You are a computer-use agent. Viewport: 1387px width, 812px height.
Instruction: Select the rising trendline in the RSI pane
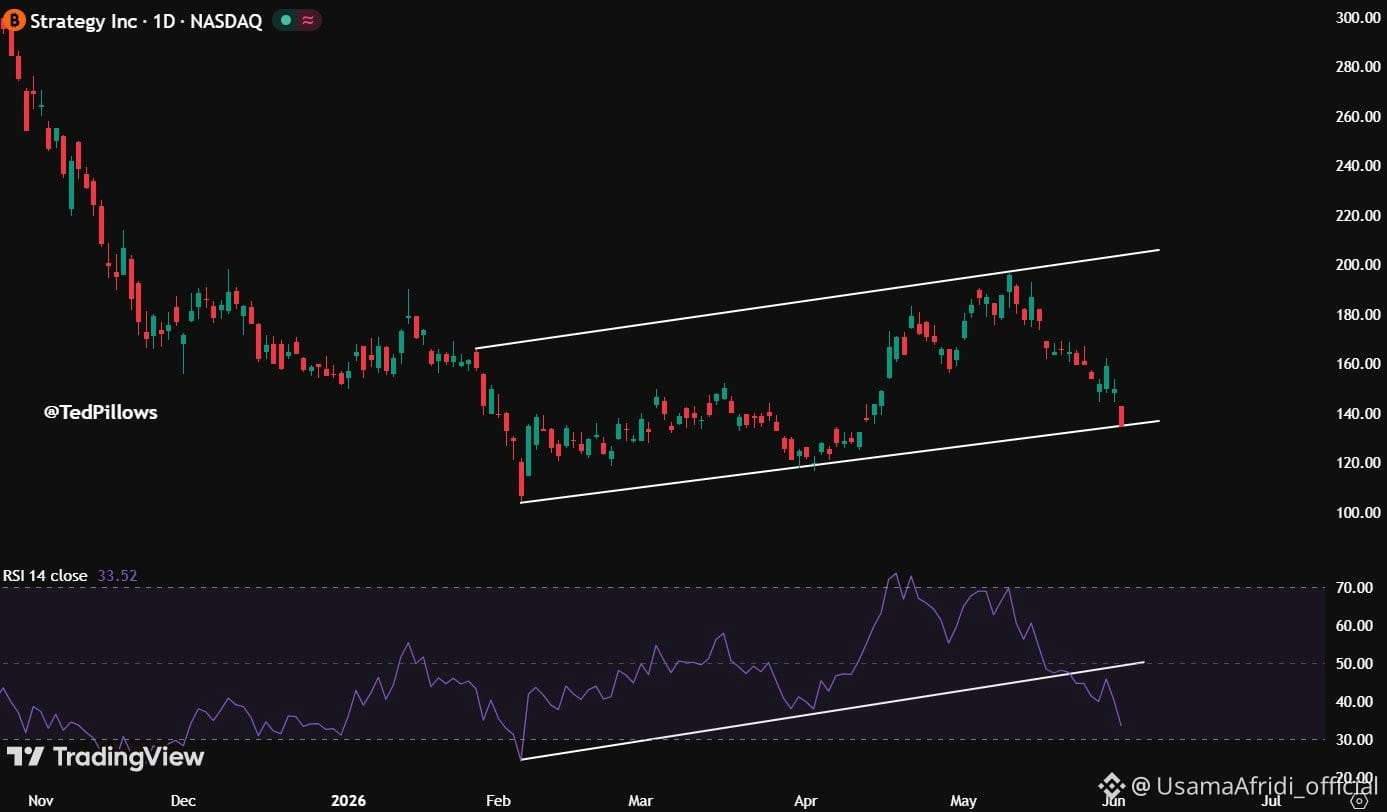[832, 710]
